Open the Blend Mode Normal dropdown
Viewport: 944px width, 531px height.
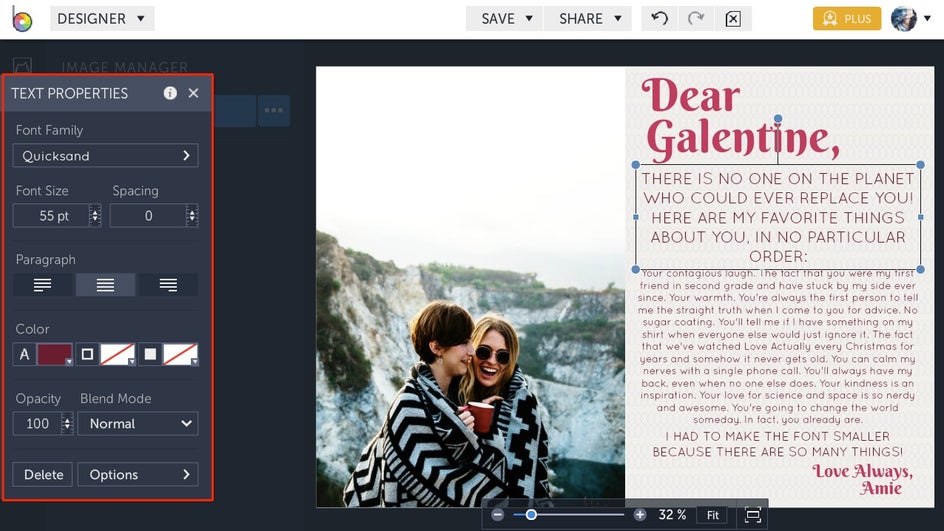click(x=138, y=424)
